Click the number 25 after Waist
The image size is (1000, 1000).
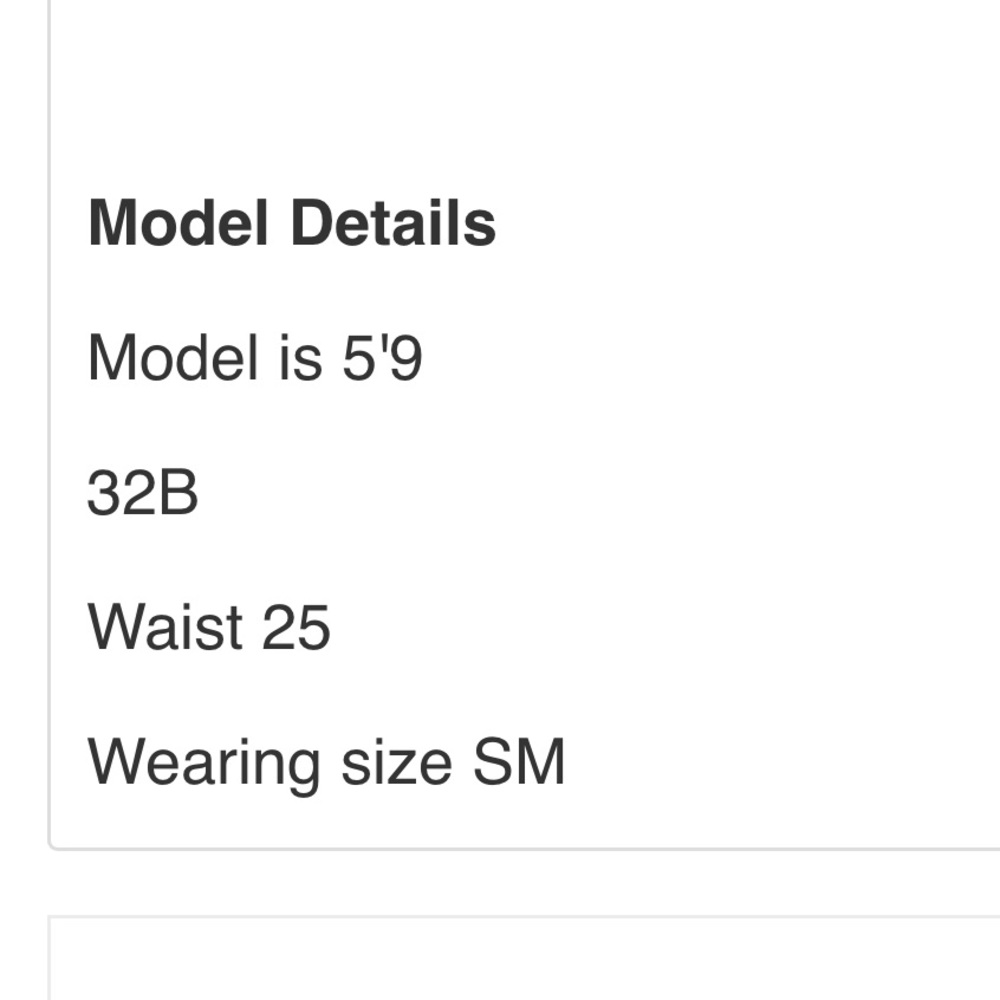click(296, 627)
